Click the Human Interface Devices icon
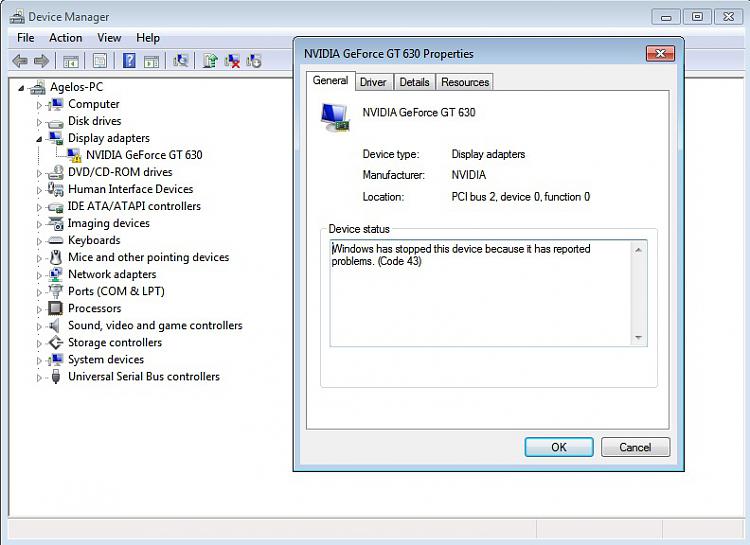Viewport: 750px width, 545px height. click(55, 189)
